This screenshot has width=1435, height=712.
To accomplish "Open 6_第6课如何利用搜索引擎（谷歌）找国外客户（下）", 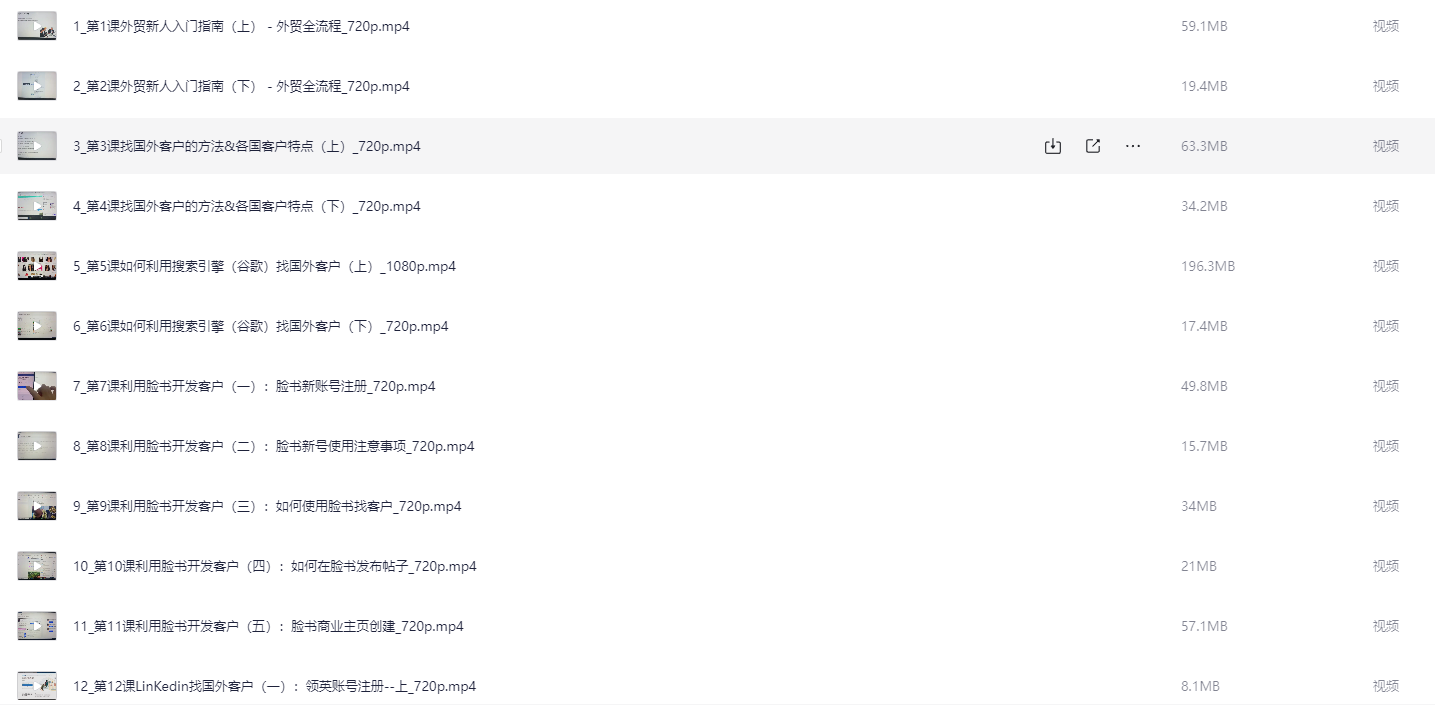I will point(261,326).
